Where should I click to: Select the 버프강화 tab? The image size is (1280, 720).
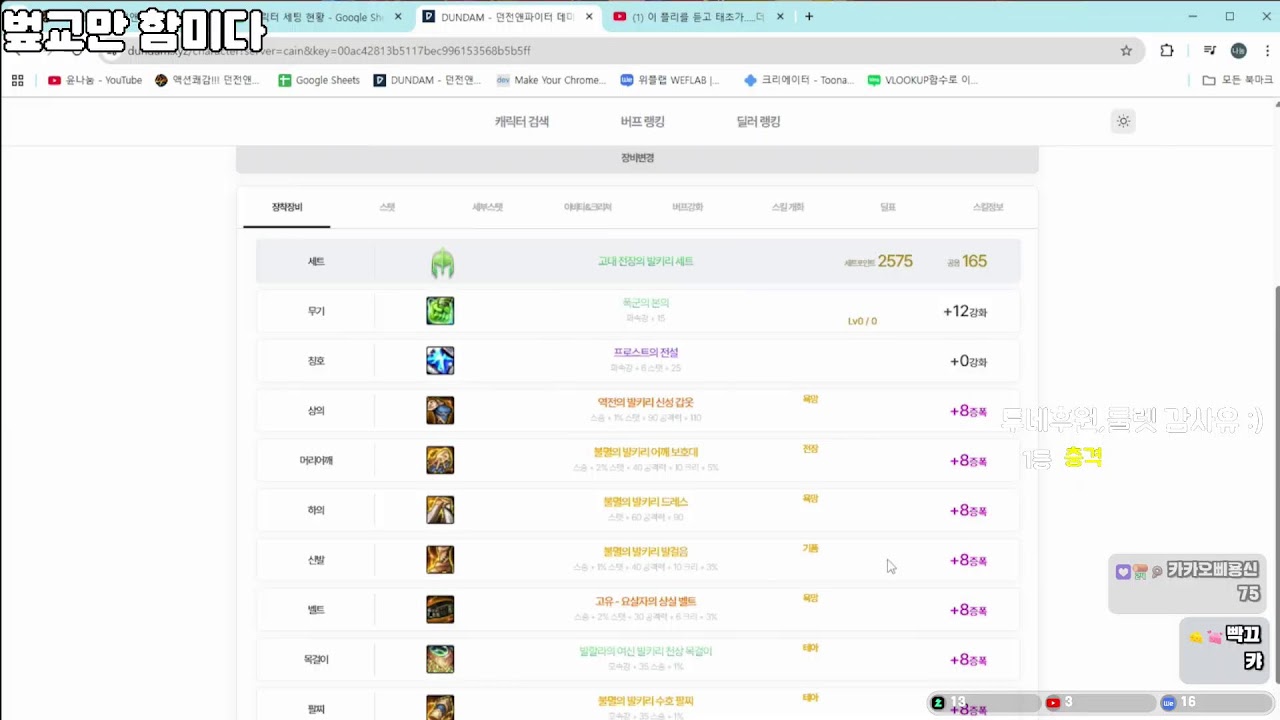pyautogui.click(x=687, y=207)
